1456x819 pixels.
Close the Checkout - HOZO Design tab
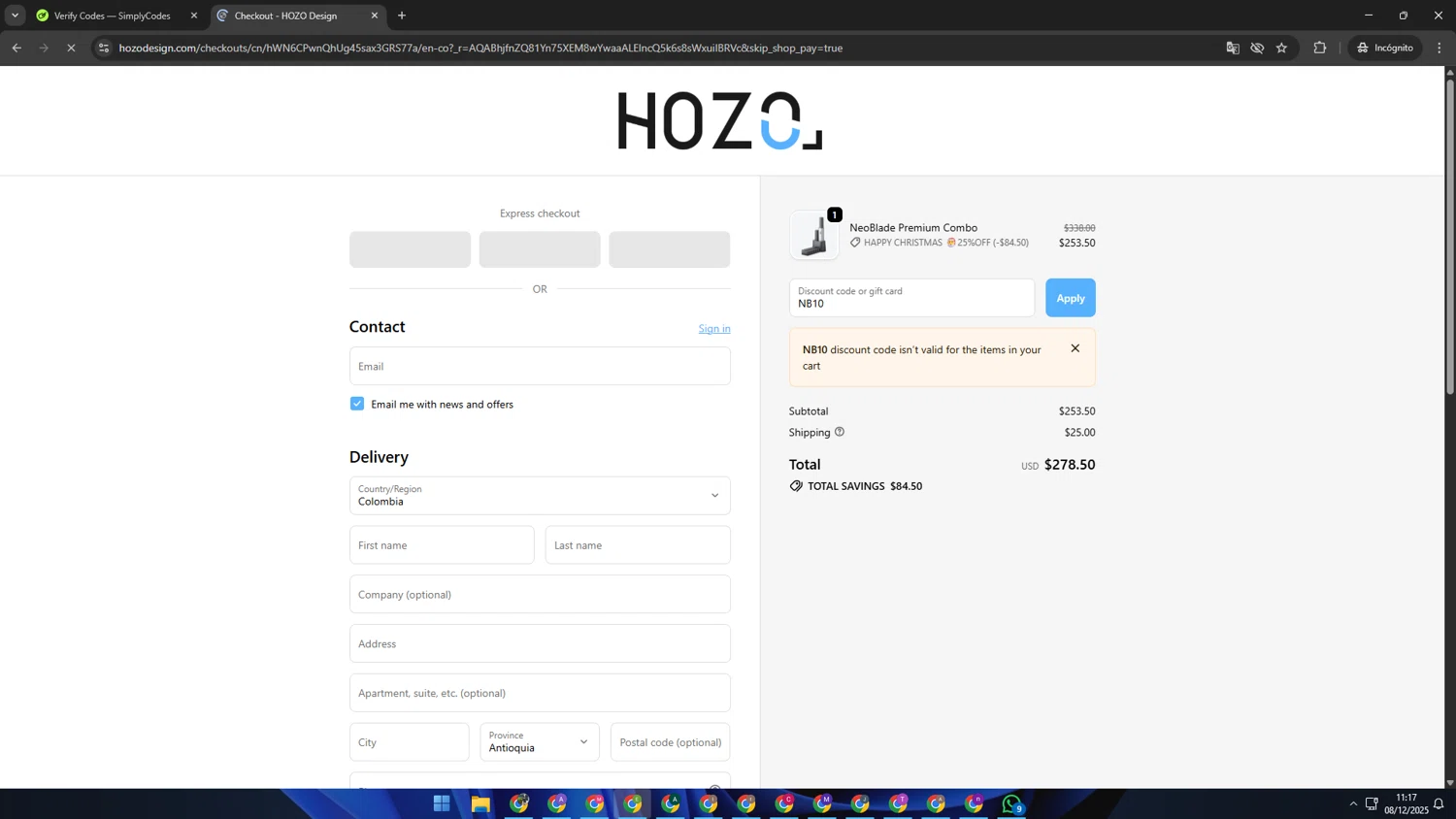click(x=375, y=16)
